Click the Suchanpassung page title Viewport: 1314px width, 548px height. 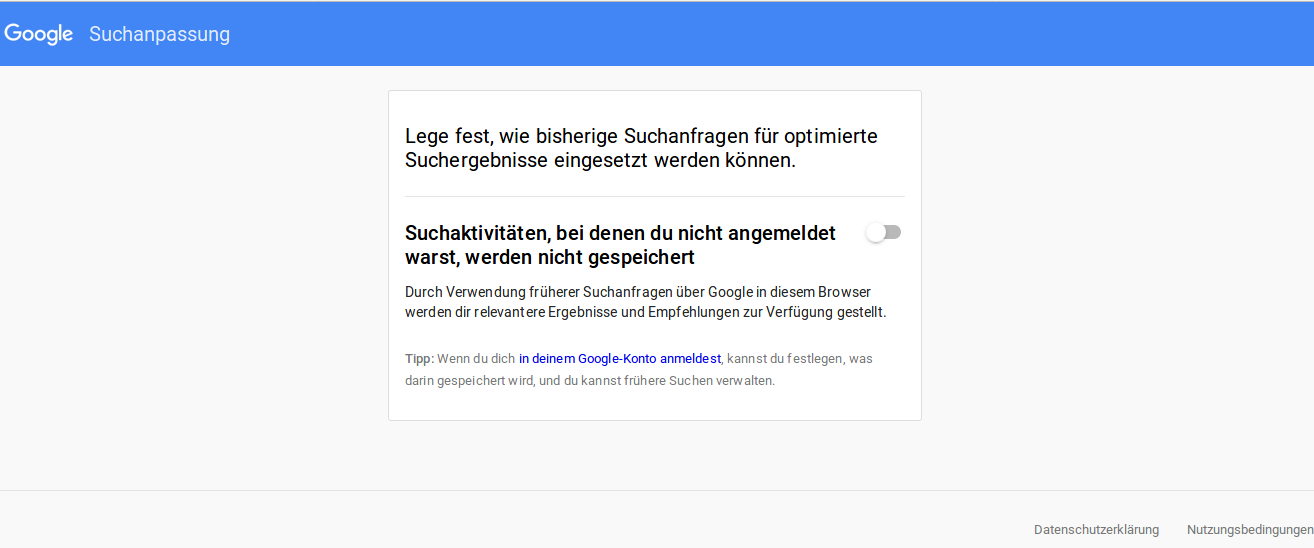click(x=159, y=34)
